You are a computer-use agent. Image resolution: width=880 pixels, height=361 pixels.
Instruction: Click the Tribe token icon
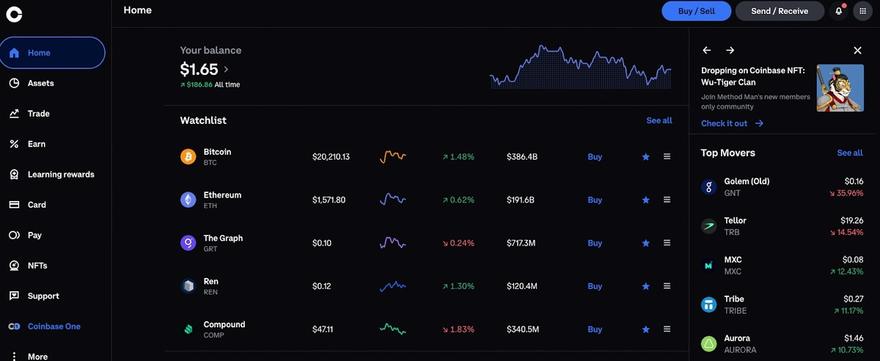point(709,305)
